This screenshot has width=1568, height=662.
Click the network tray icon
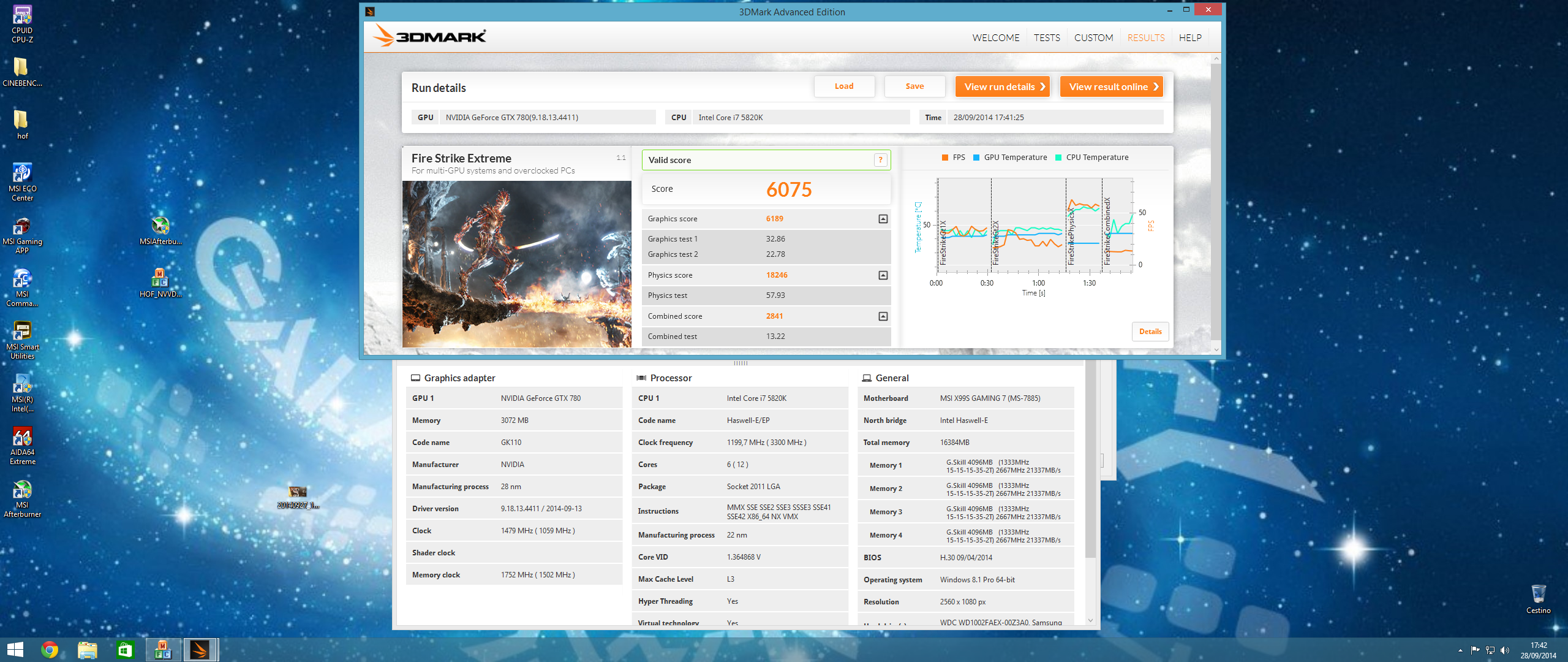1490,650
